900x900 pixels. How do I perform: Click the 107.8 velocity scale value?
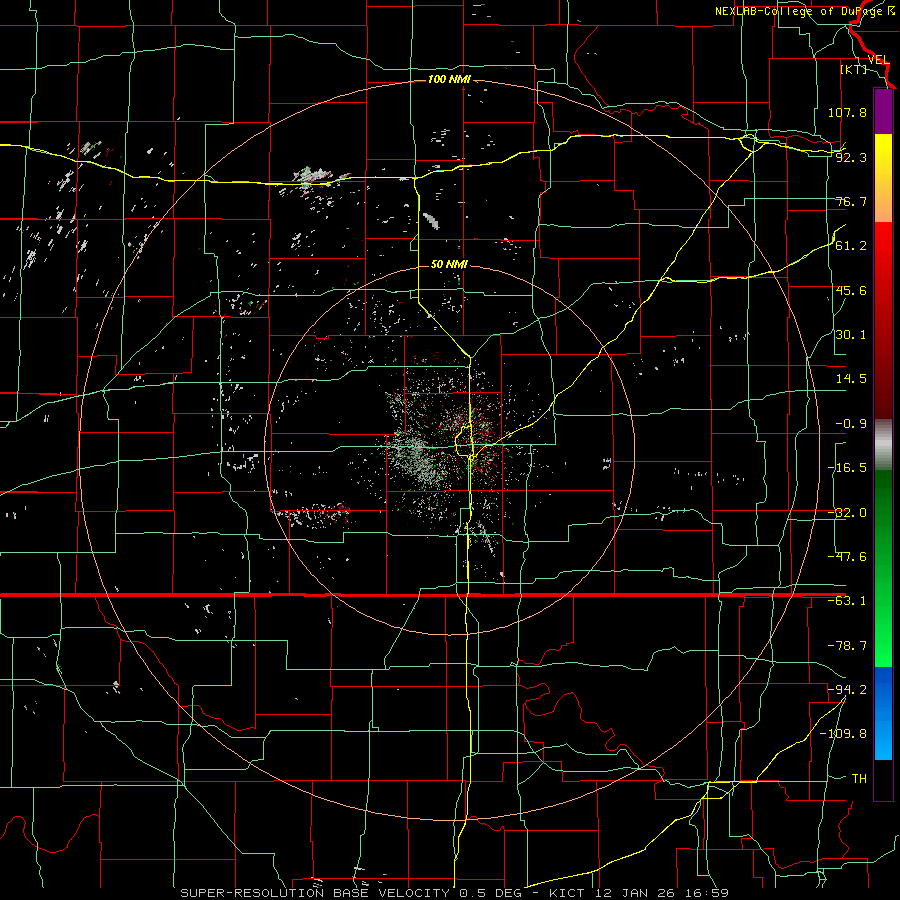847,112
